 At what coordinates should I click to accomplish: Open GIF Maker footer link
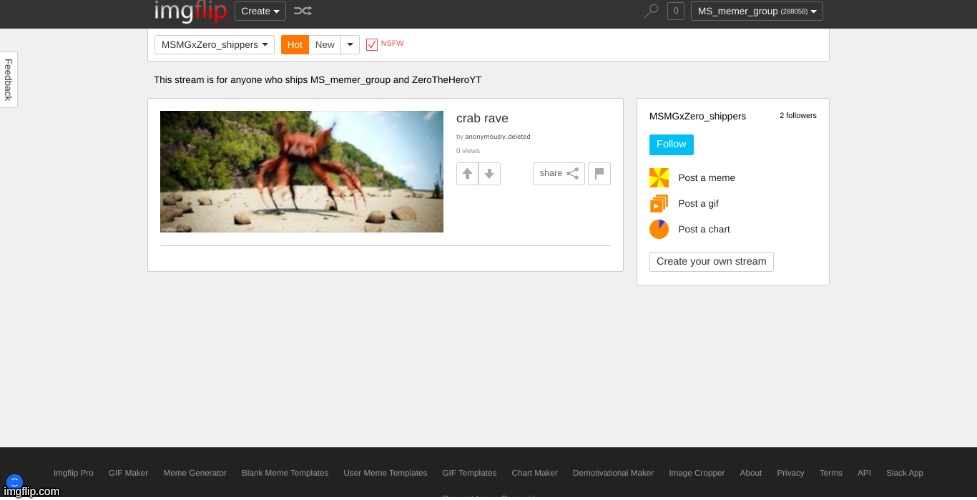click(x=128, y=473)
